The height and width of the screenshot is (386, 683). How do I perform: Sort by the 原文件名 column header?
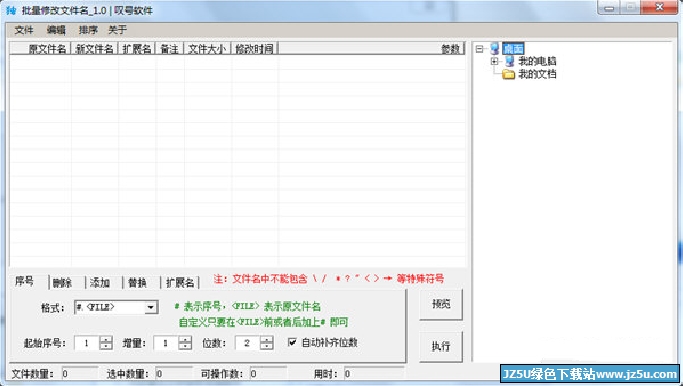click(41, 49)
